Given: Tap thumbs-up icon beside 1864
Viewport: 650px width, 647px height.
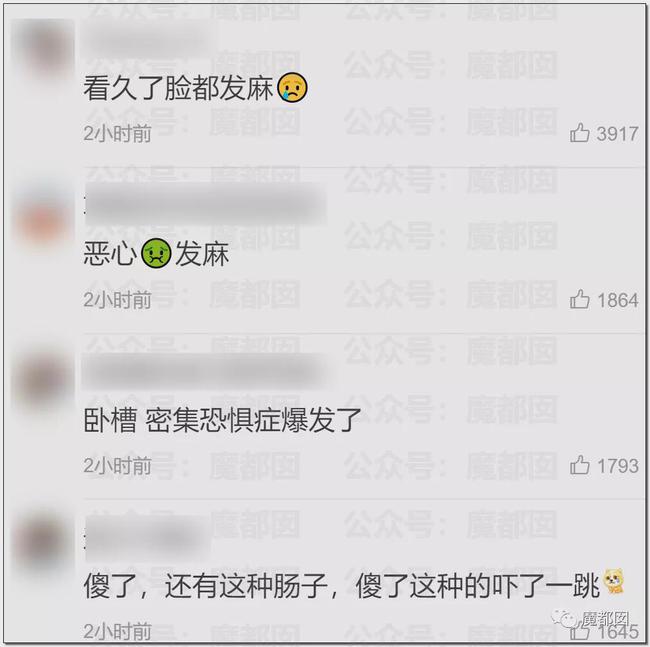Looking at the screenshot, I should 580,299.
